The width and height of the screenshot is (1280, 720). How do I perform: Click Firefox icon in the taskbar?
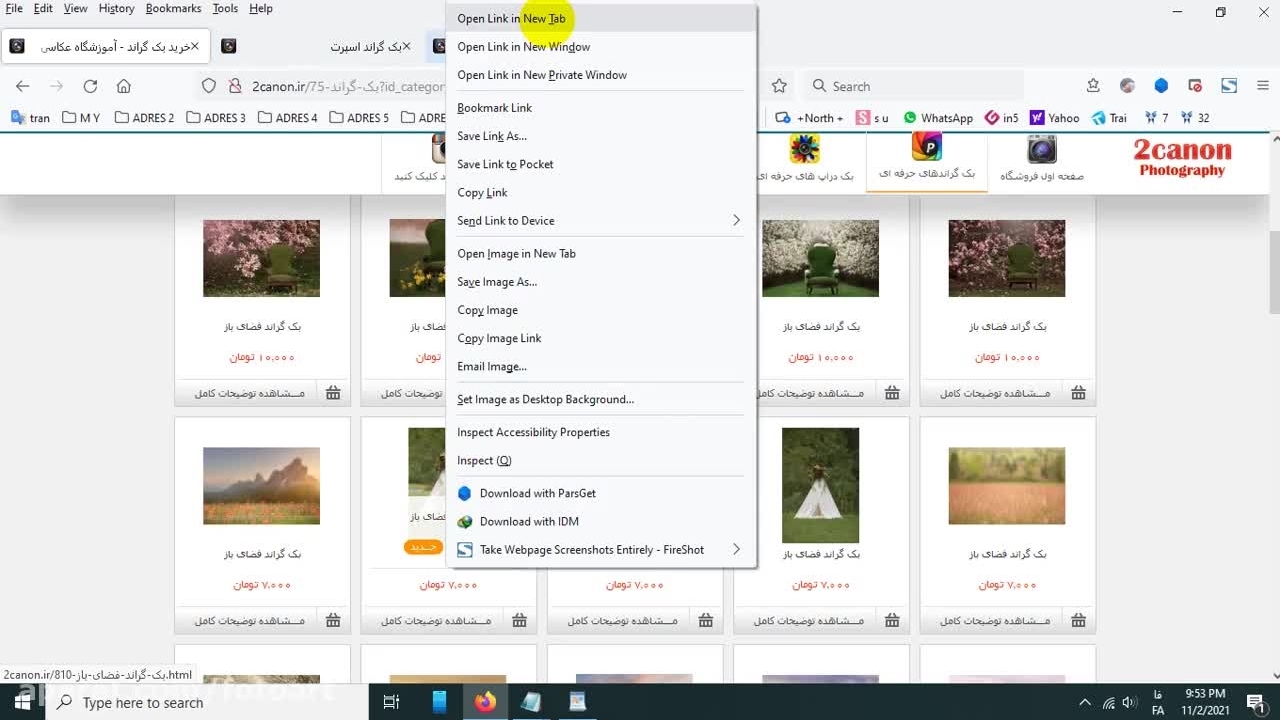(485, 702)
